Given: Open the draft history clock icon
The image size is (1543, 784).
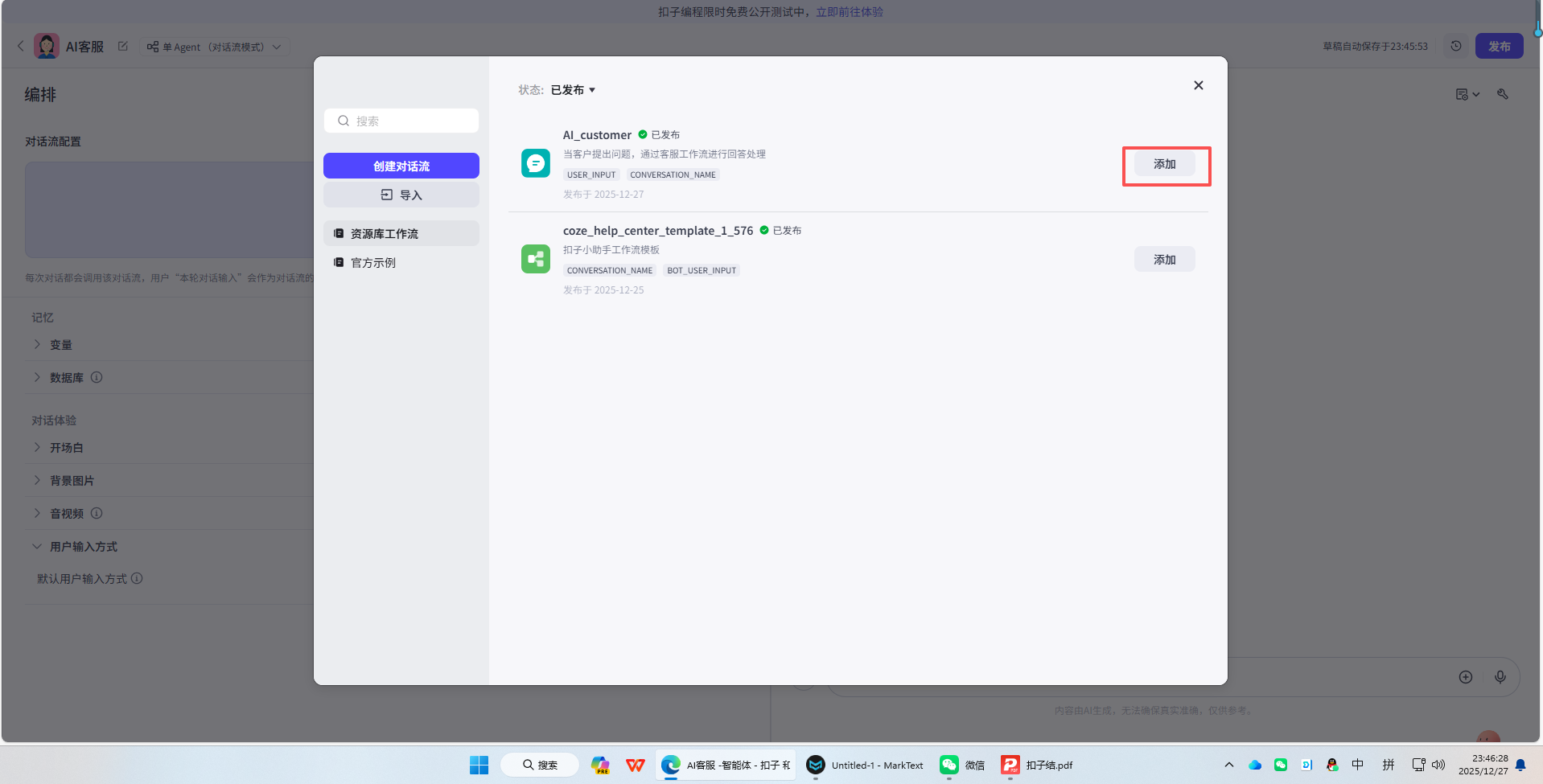Looking at the screenshot, I should point(1456,46).
